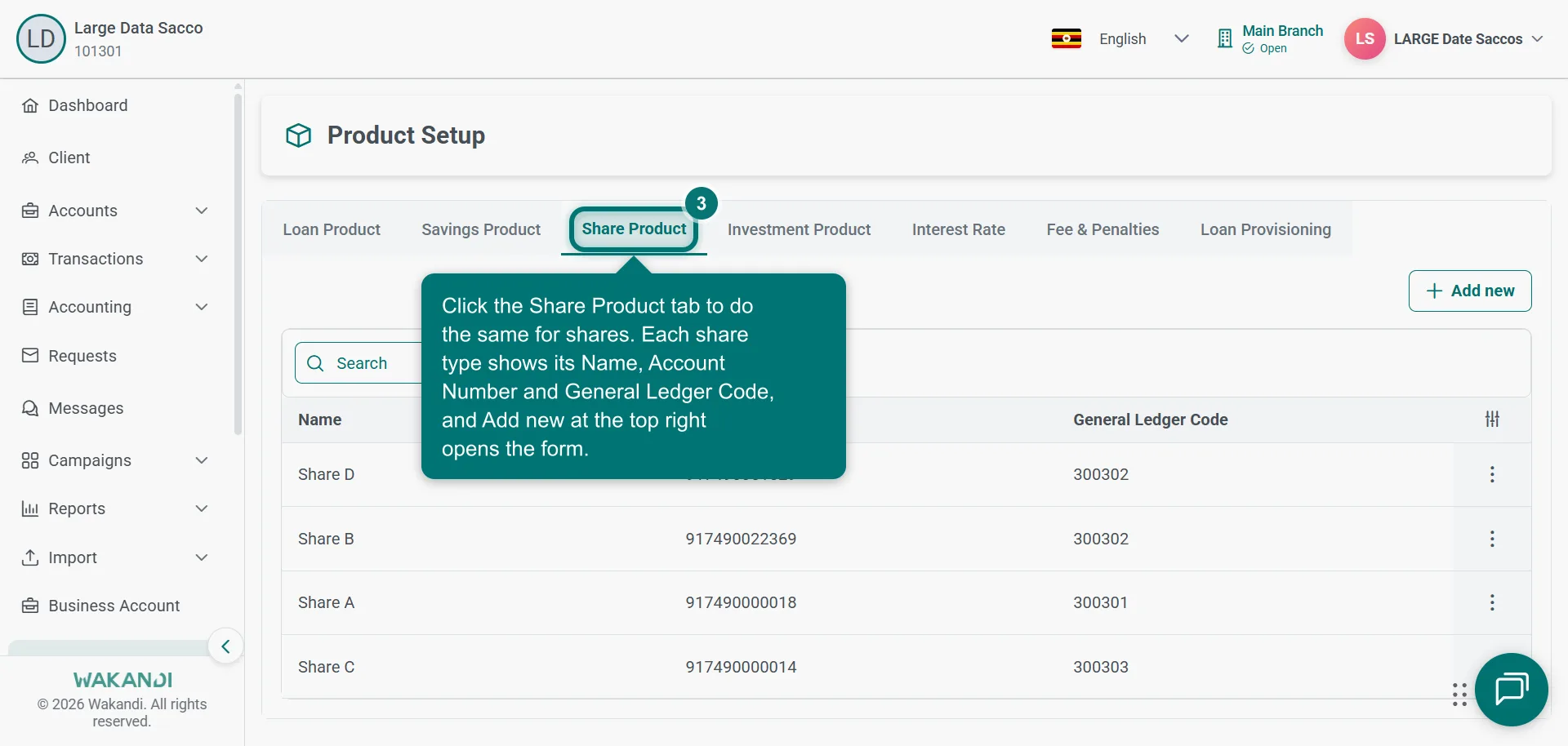Select the Share Product tab

coord(634,229)
